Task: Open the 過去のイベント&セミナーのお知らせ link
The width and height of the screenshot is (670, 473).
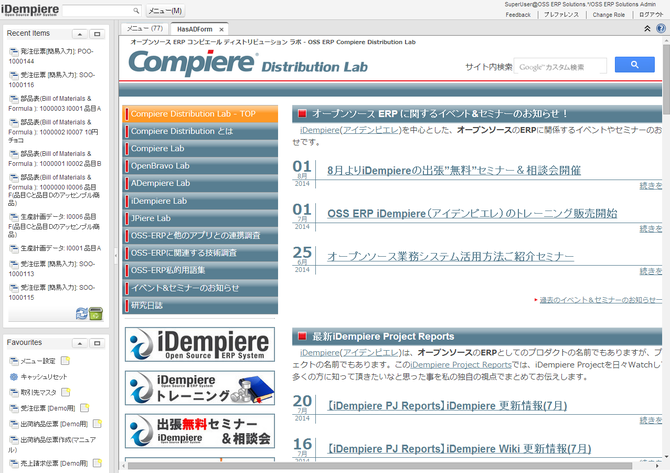Action: point(600,300)
